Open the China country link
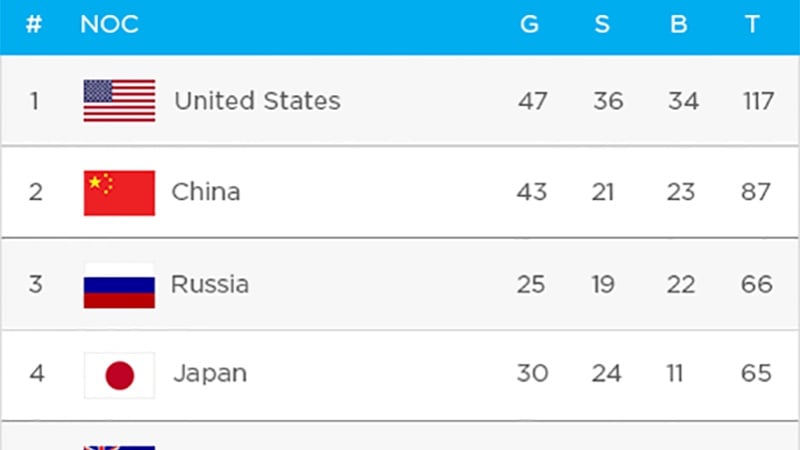 (206, 192)
